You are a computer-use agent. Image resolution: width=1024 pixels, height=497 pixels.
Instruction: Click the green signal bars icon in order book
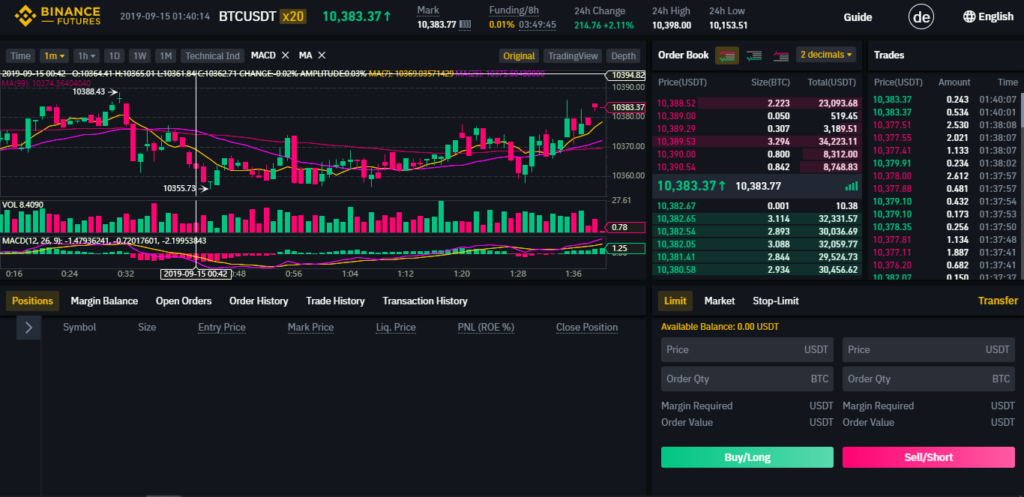[851, 186]
